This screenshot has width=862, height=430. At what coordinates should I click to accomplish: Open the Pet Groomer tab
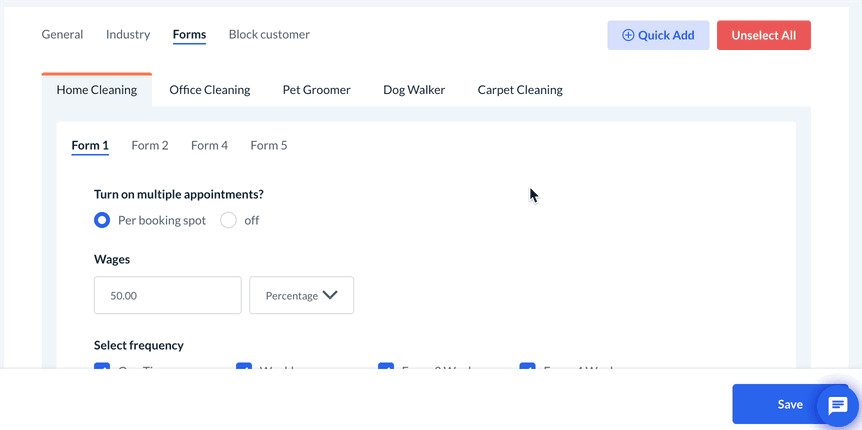[x=316, y=90]
